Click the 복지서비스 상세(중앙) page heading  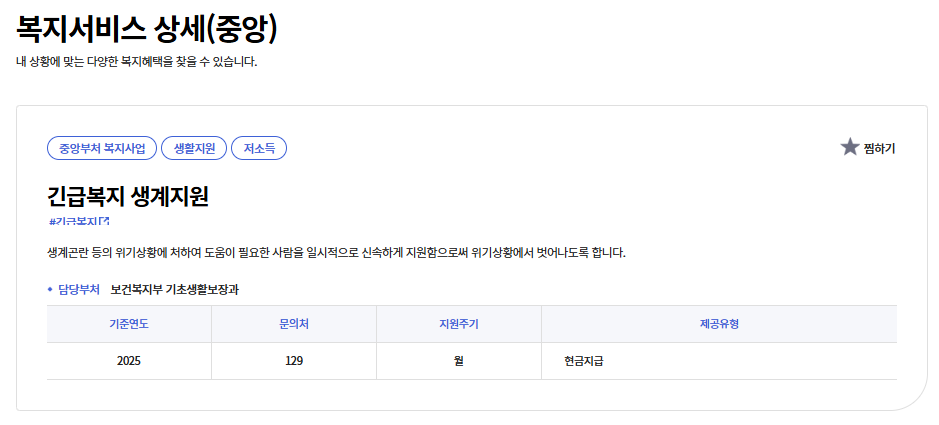(x=147, y=29)
